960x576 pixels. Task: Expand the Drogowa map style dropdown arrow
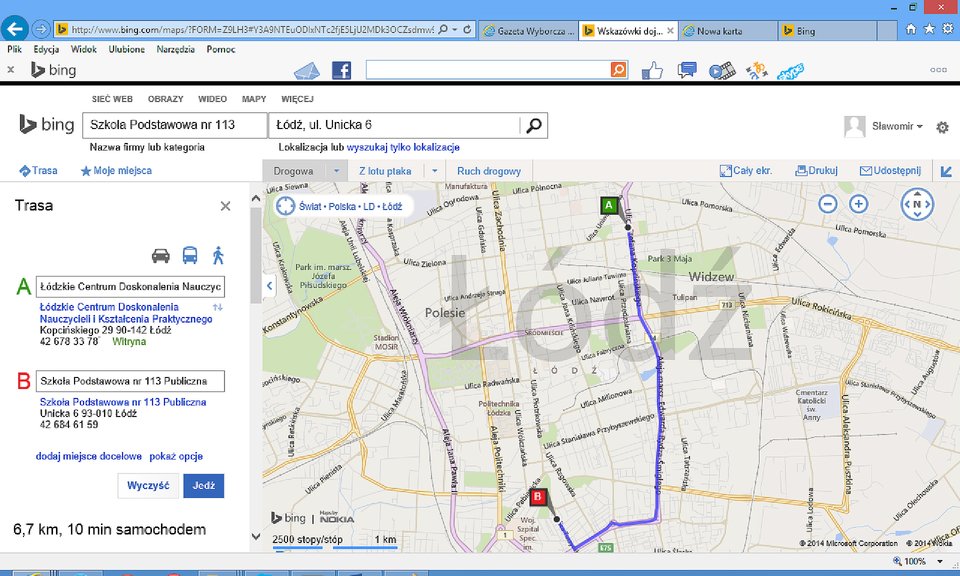[336, 171]
